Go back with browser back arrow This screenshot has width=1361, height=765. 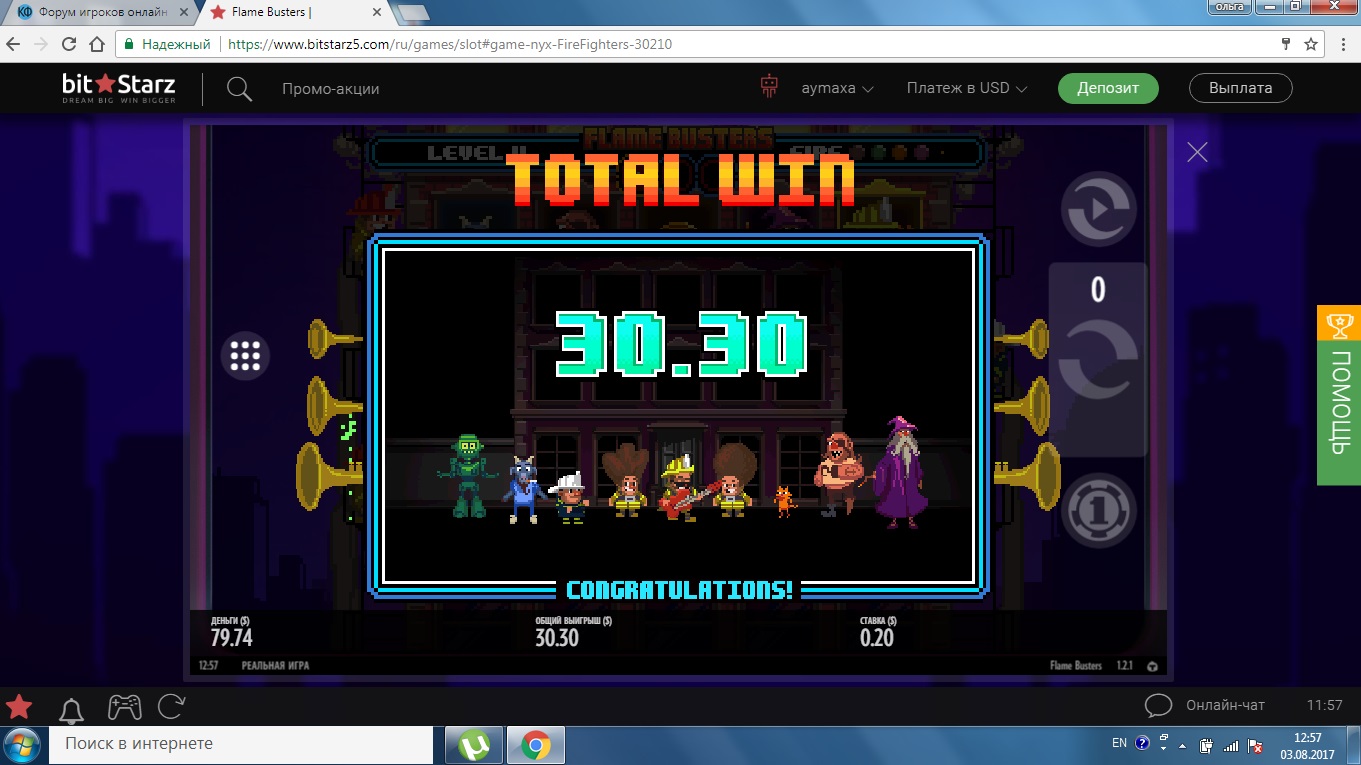pos(14,44)
